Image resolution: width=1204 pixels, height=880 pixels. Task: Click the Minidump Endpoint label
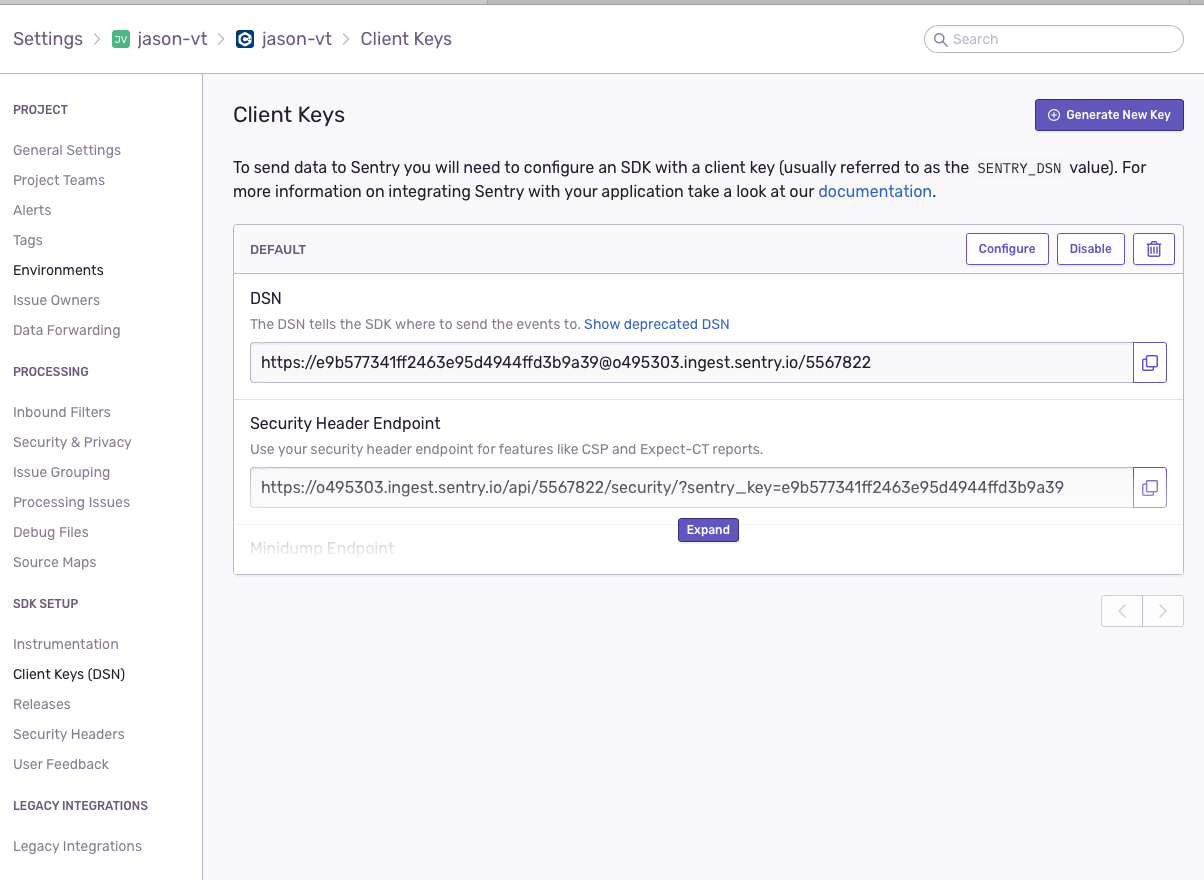322,548
